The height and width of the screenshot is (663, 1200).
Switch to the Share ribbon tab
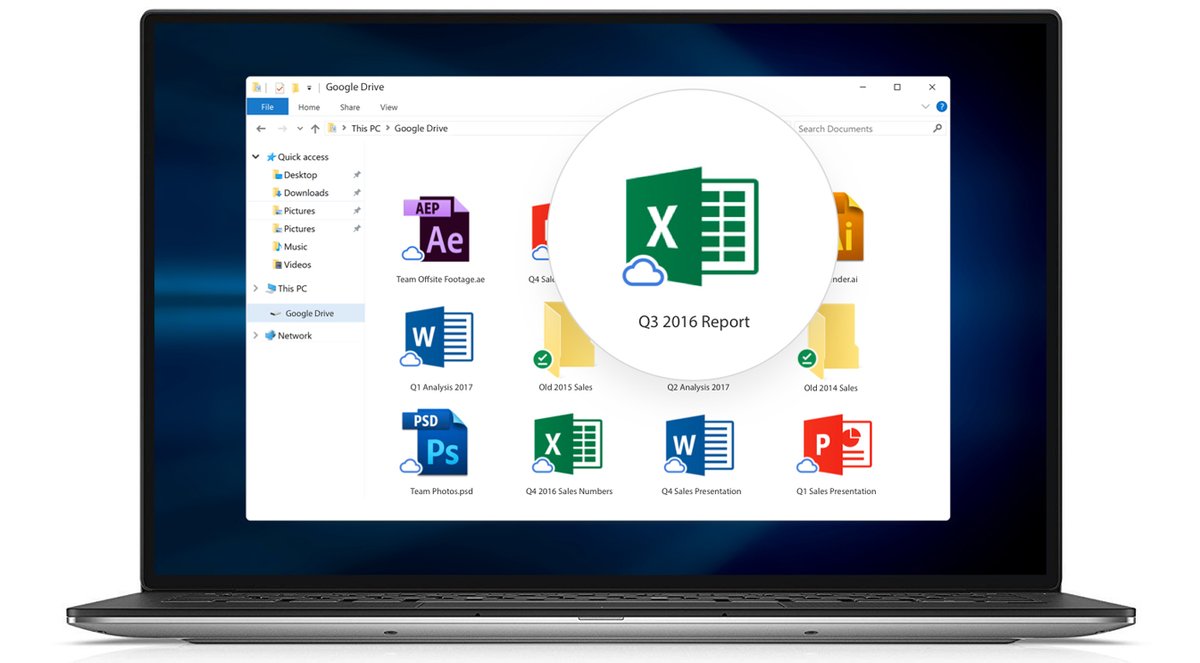pos(350,107)
